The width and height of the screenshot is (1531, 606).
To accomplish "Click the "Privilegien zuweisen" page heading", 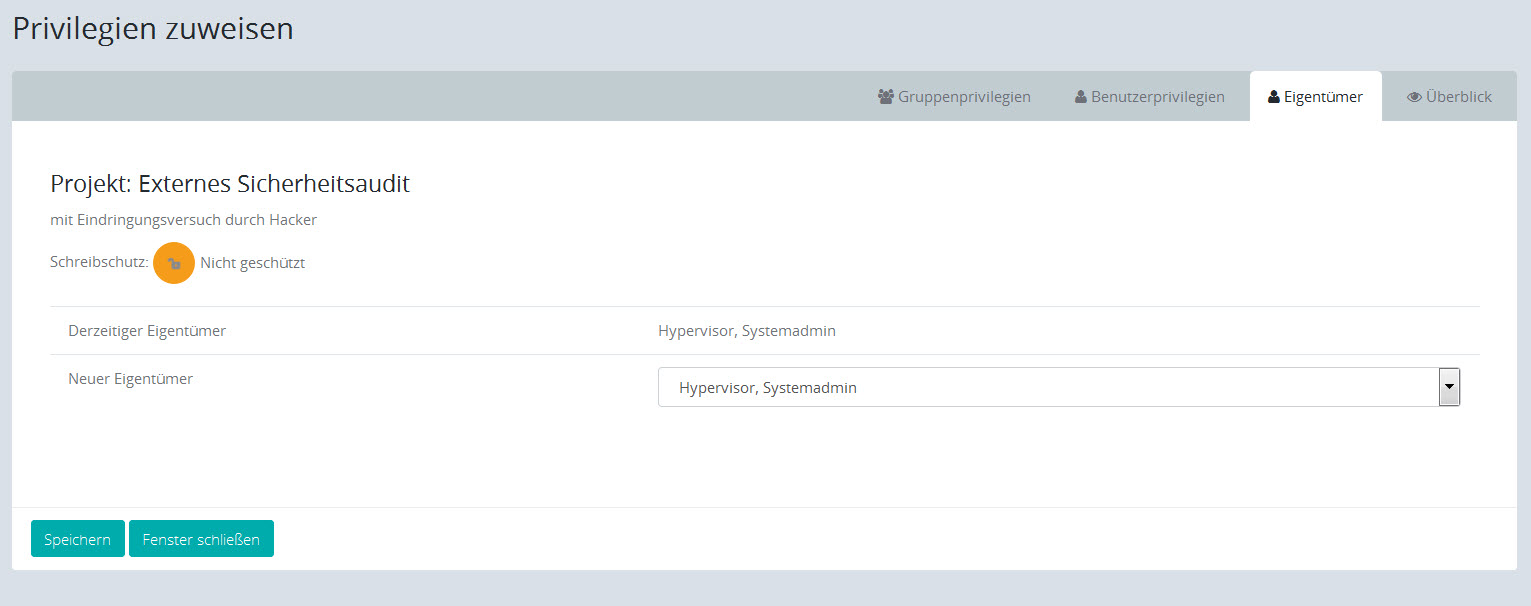I will coord(153,28).
